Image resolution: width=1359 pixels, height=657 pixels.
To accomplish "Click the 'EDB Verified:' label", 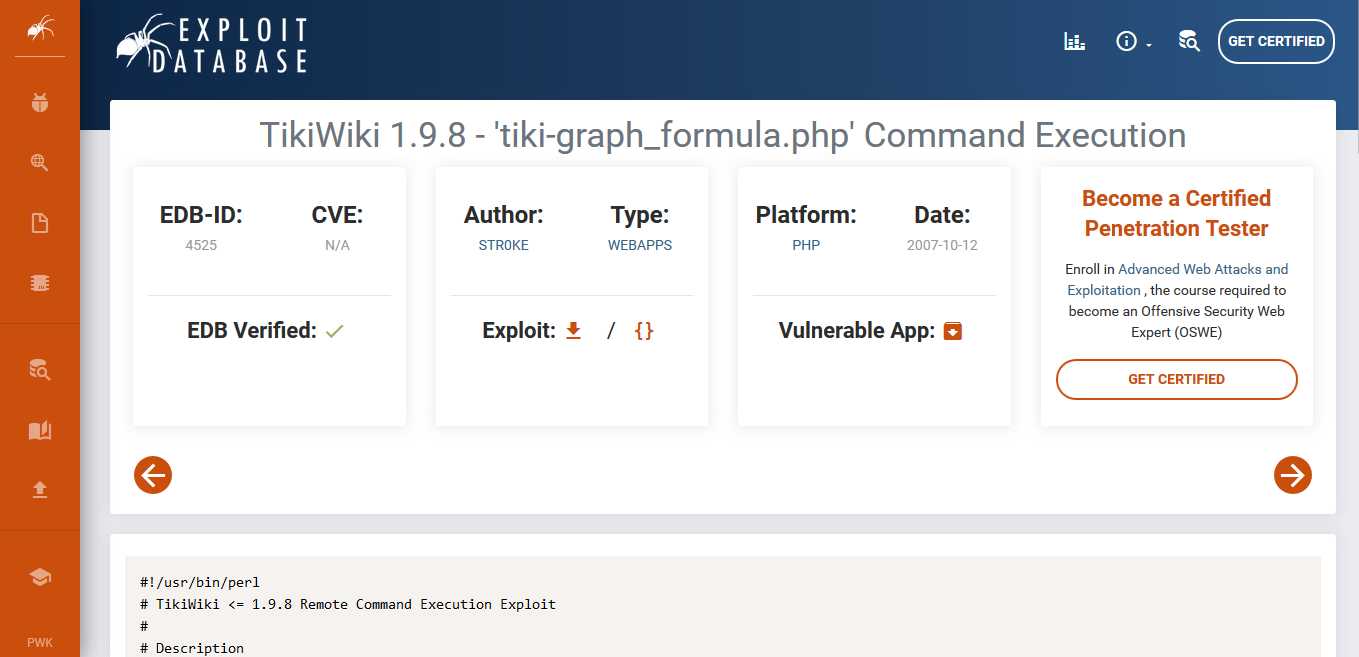I will pyautogui.click(x=252, y=330).
